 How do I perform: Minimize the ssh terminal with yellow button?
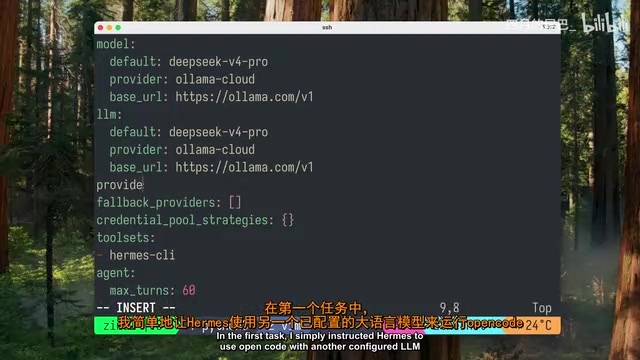click(x=109, y=27)
